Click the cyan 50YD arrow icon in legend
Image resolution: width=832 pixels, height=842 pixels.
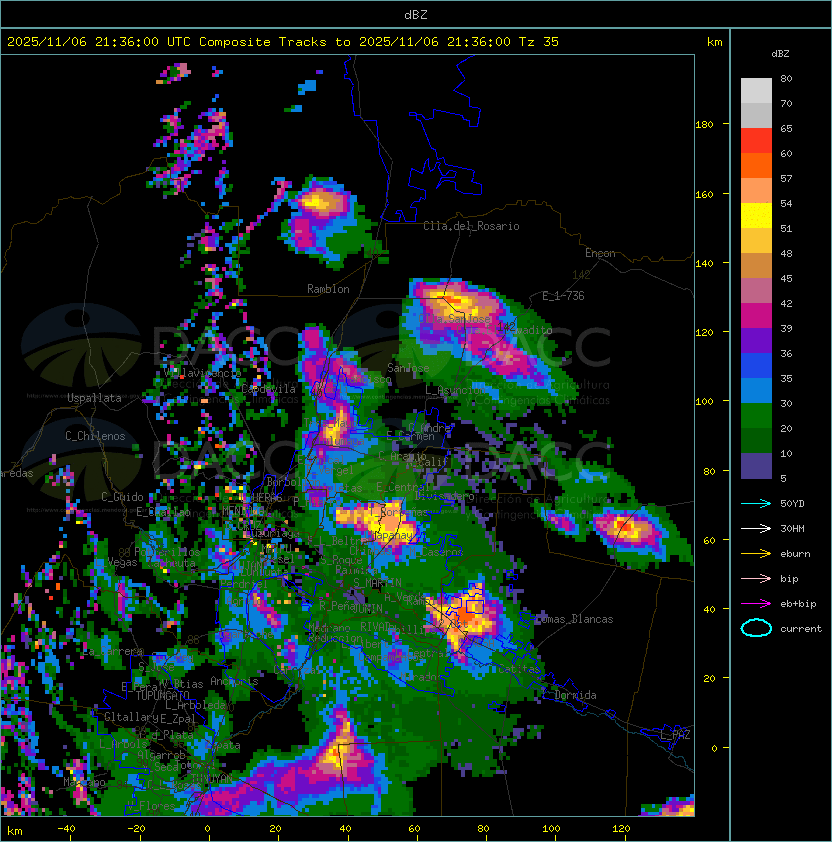(x=756, y=504)
